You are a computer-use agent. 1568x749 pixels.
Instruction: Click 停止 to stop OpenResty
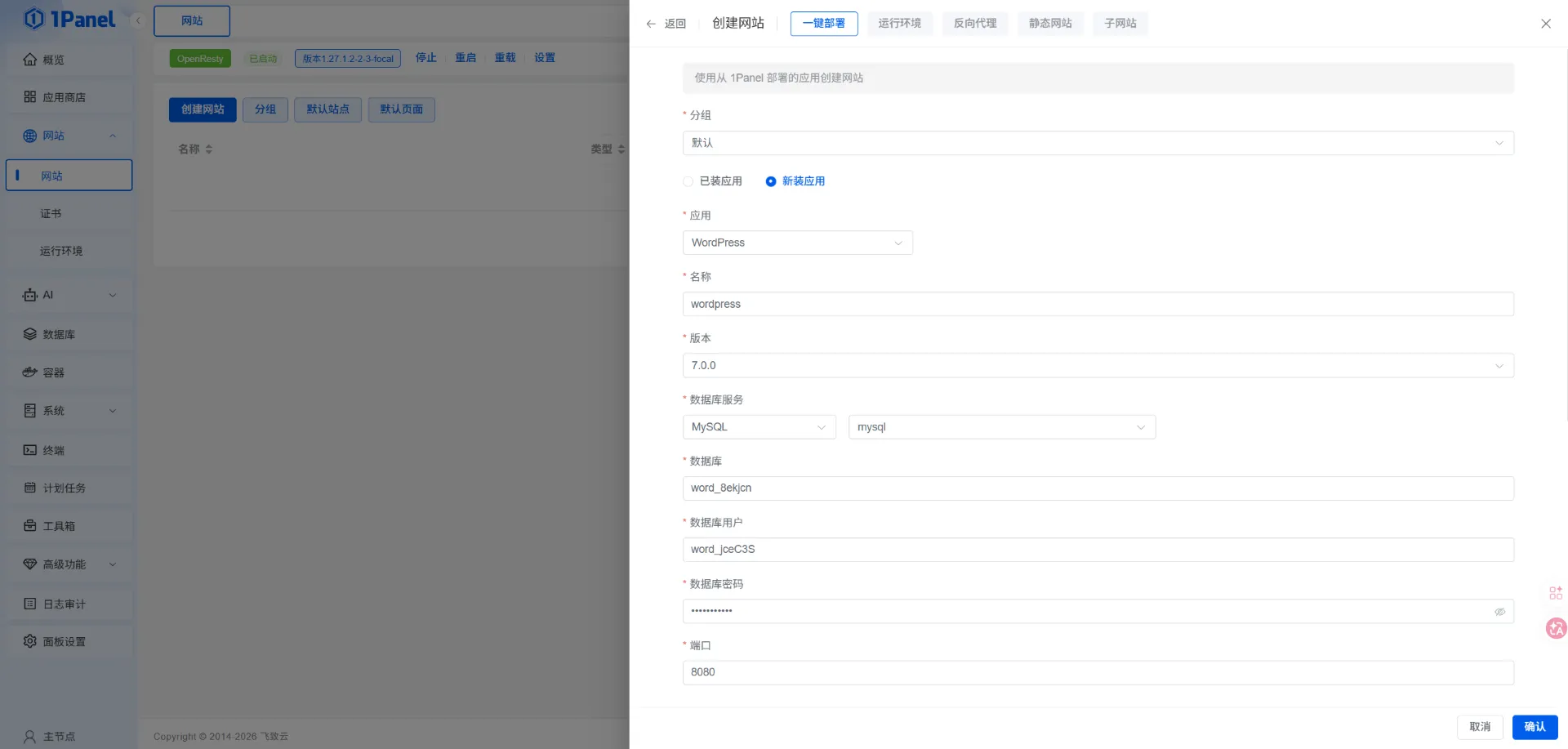426,58
